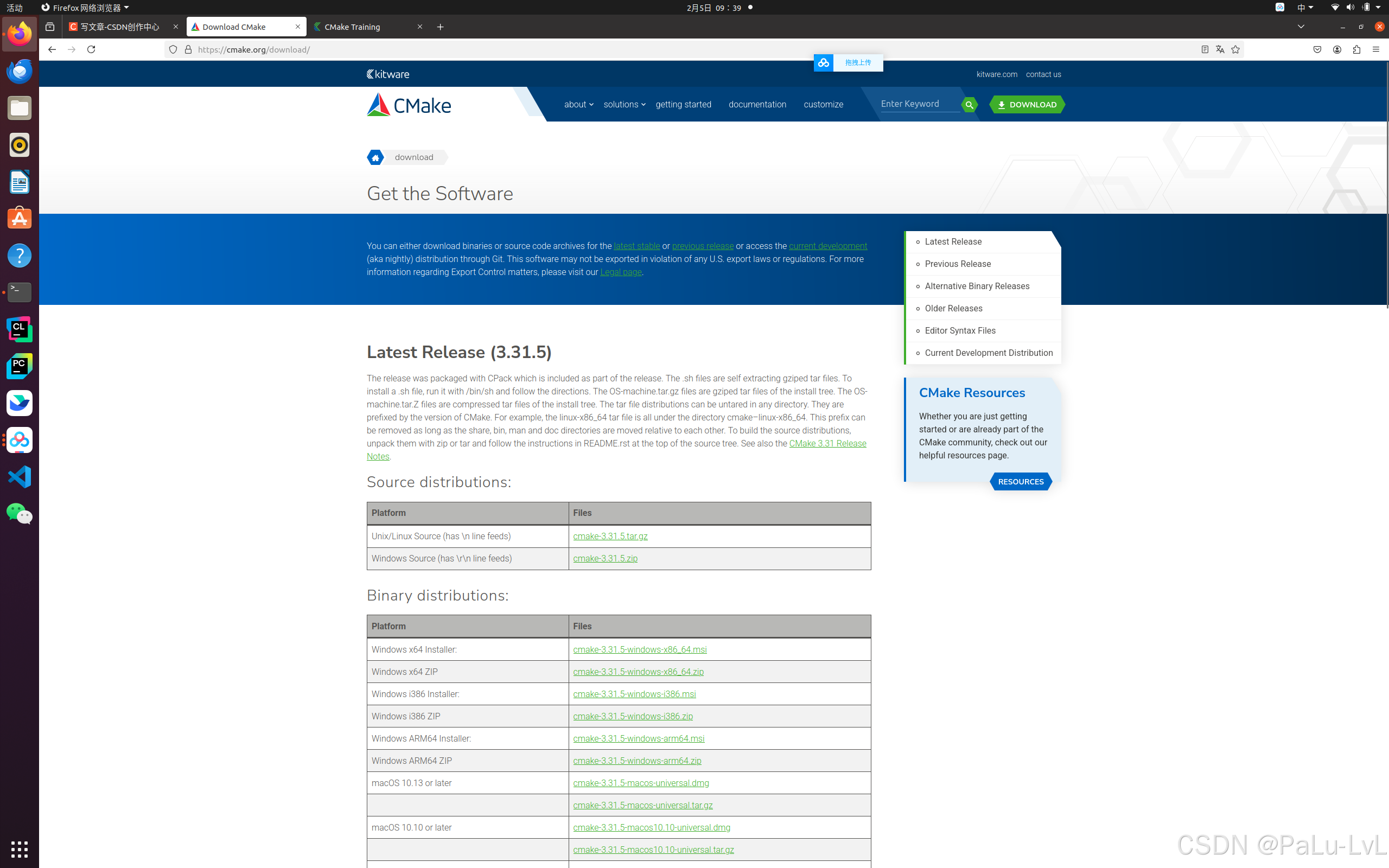1389x868 pixels.
Task: Open the list all tabs chevron
Action: 1301,27
